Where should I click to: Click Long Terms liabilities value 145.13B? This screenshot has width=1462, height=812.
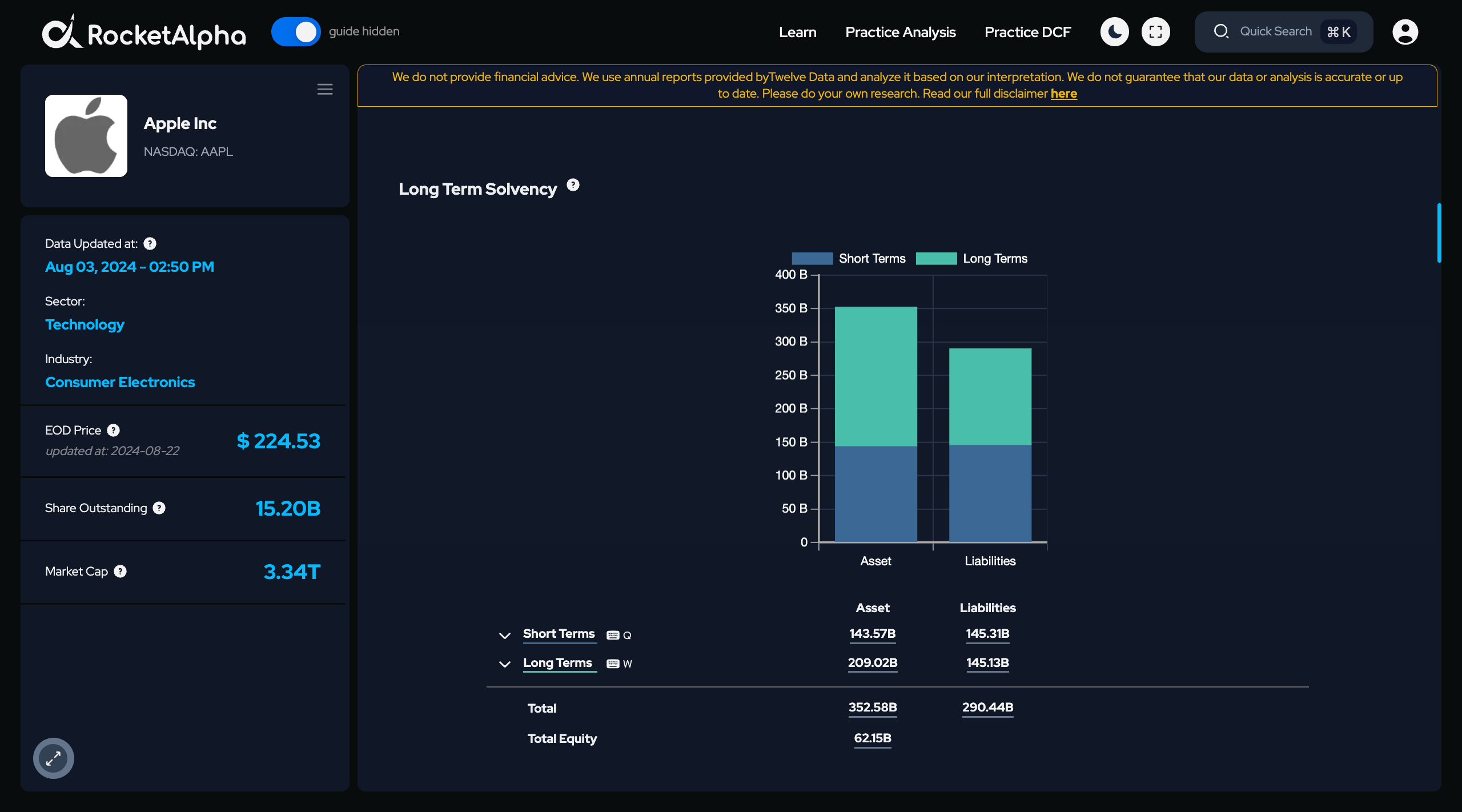987,663
